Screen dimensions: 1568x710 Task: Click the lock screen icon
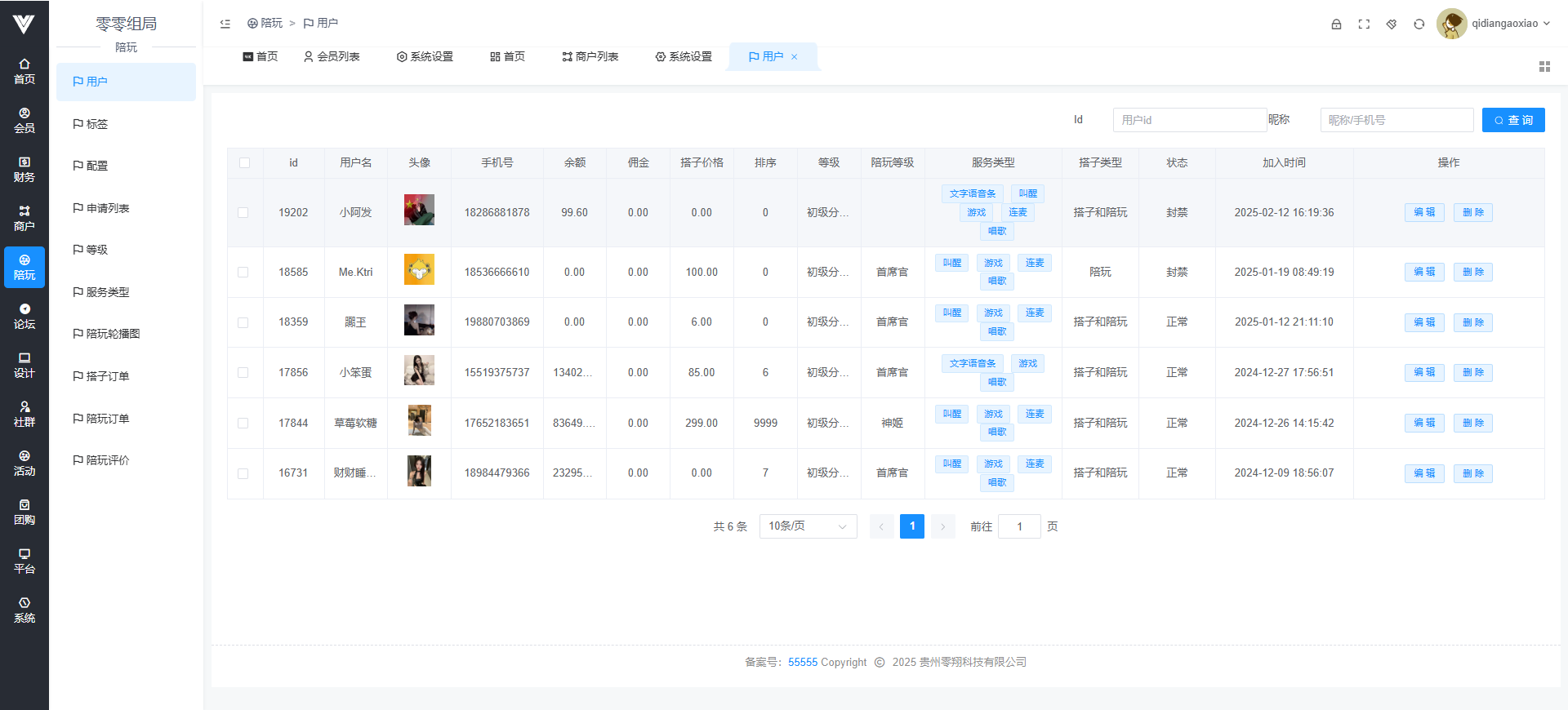click(x=1336, y=24)
